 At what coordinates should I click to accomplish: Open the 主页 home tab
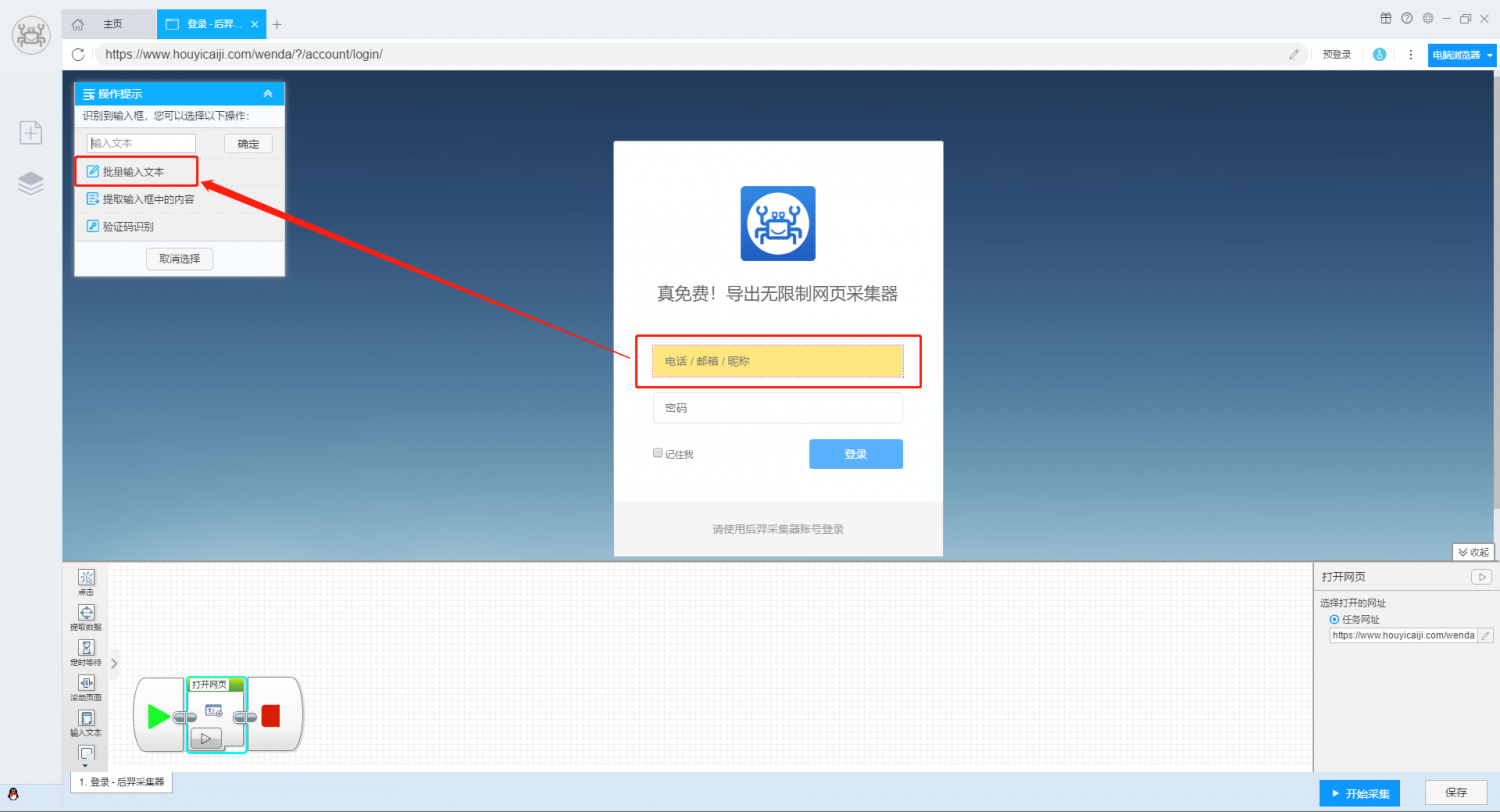(109, 24)
